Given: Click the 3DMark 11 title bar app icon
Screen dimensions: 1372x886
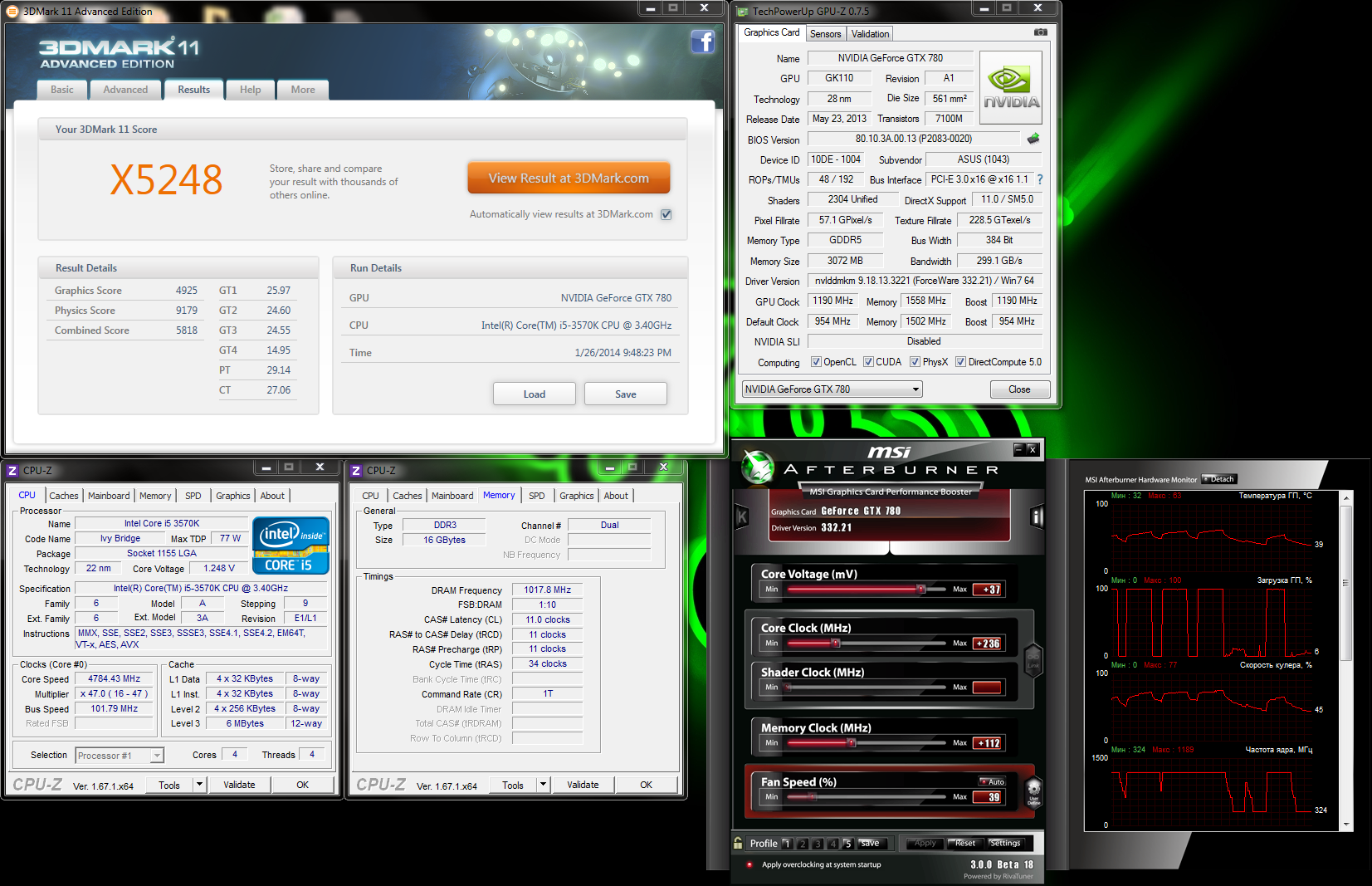Looking at the screenshot, I should 12,11.
